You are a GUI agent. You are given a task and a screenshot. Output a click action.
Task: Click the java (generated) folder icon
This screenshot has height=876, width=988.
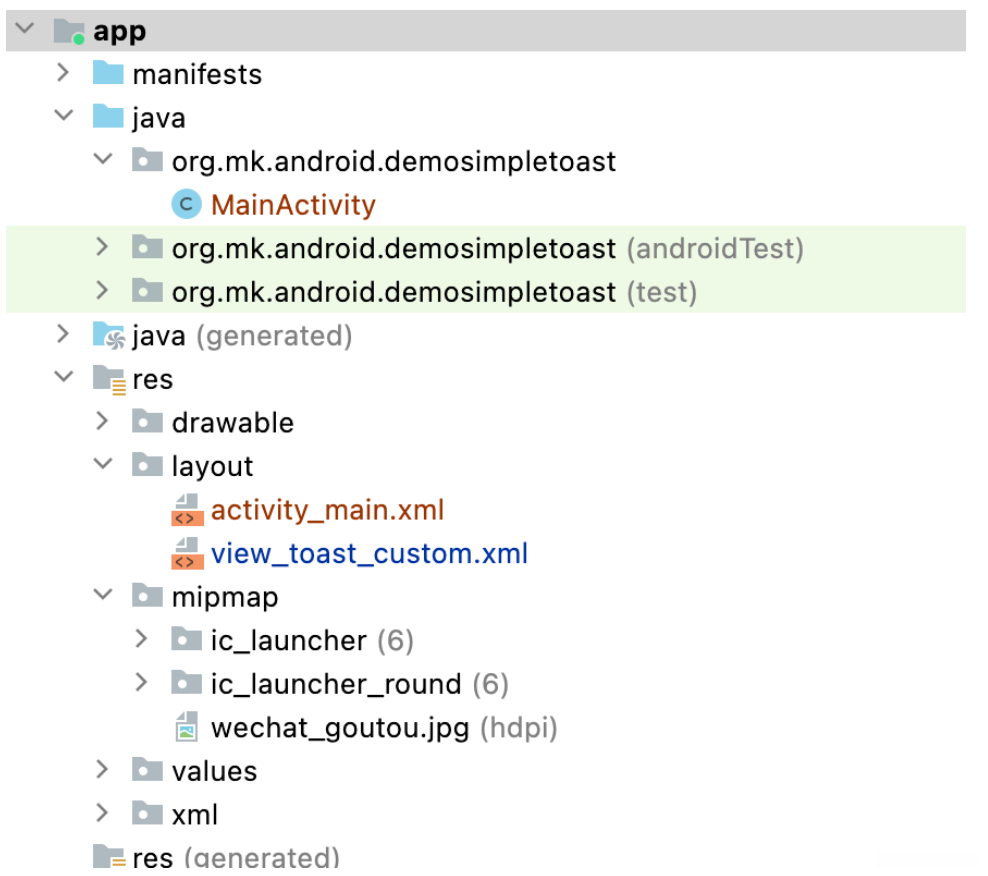(x=108, y=336)
